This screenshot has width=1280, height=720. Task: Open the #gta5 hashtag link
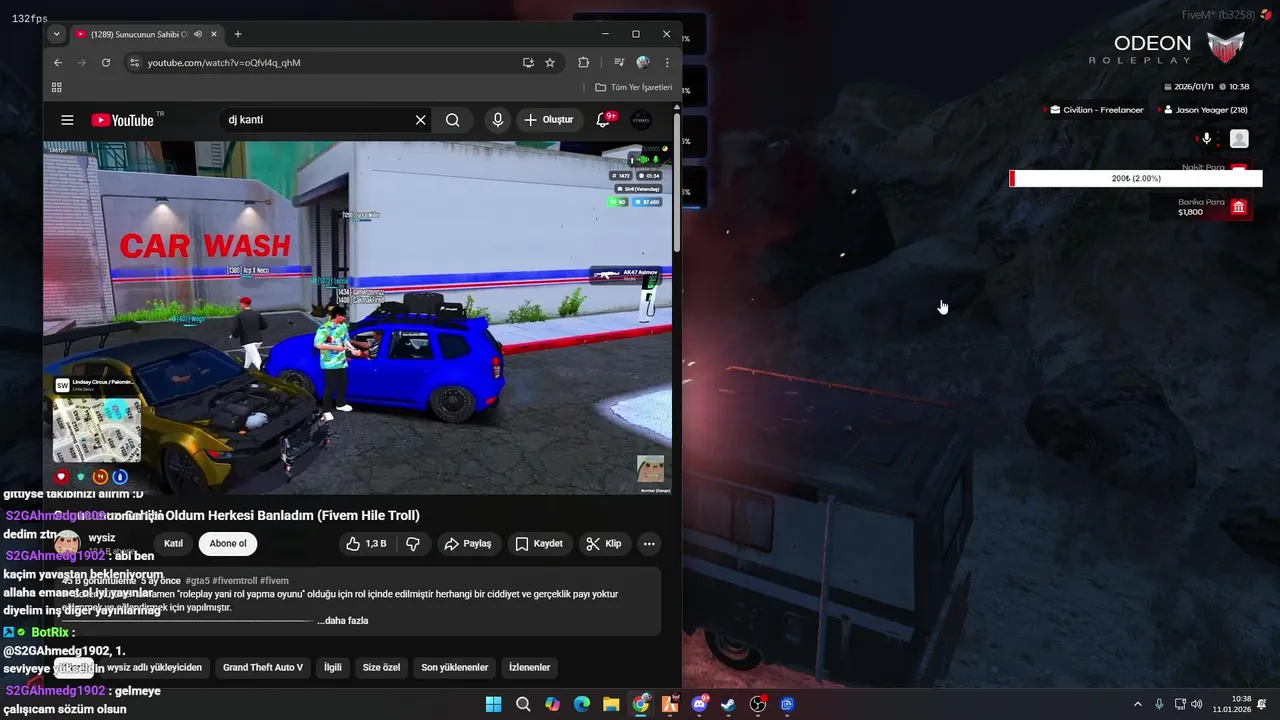[197, 581]
